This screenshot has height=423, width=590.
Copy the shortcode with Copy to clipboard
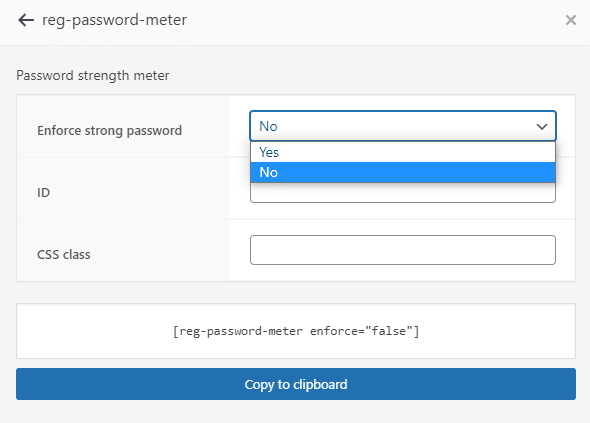[296, 384]
